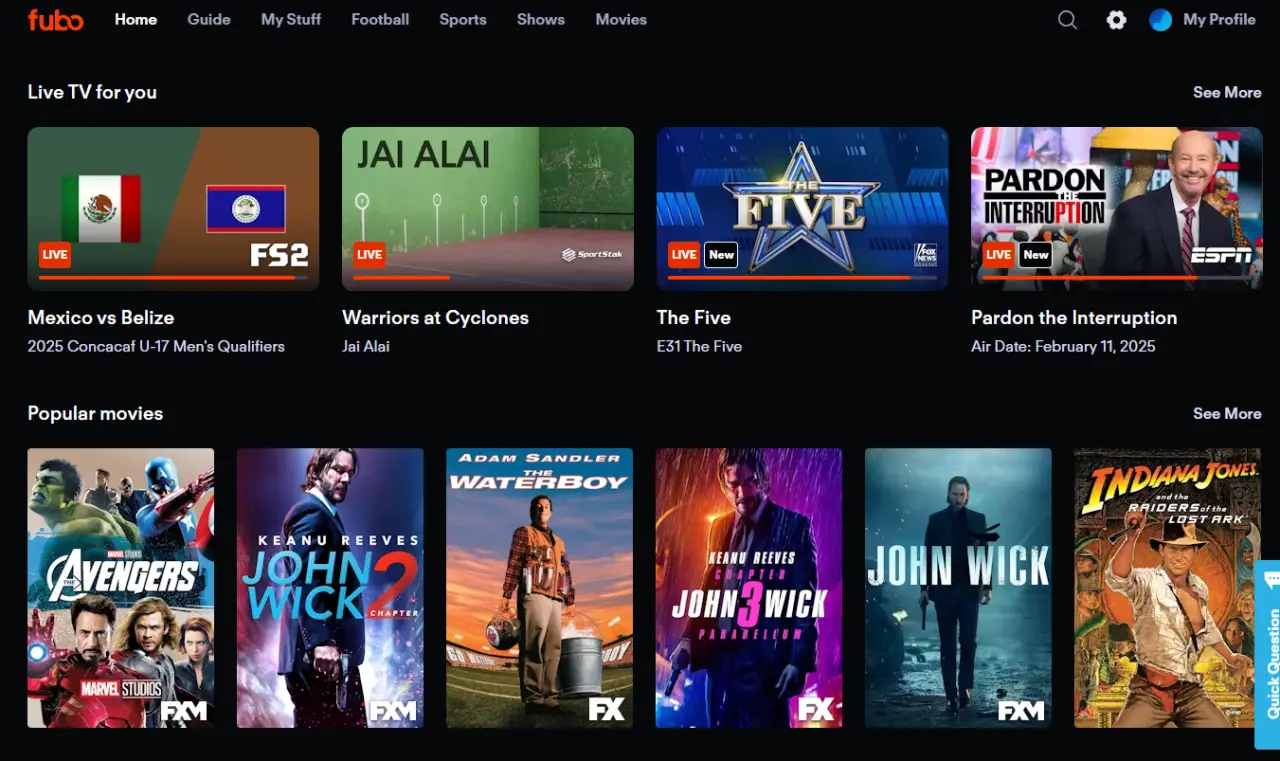Click FXM logo on John Wick 2 poster
The width and height of the screenshot is (1280, 761).
pos(393,711)
